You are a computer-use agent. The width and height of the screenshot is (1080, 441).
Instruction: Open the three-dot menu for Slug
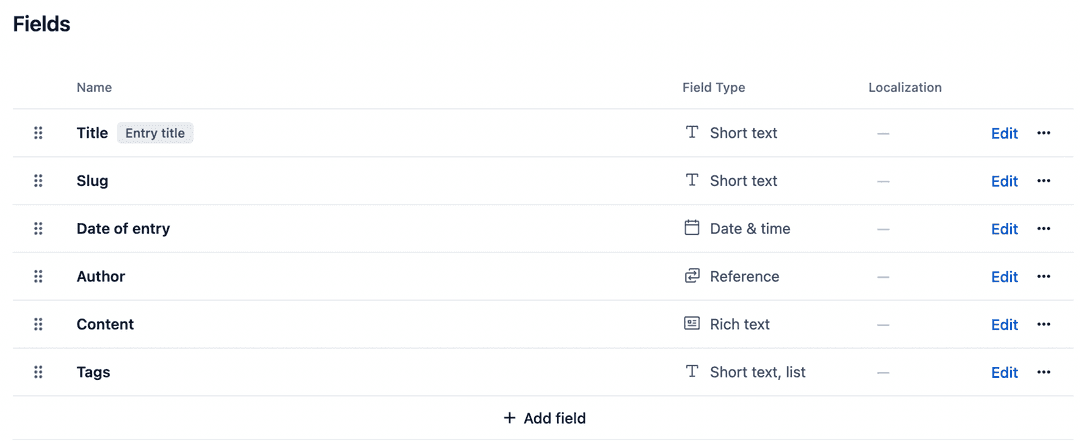[1044, 181]
